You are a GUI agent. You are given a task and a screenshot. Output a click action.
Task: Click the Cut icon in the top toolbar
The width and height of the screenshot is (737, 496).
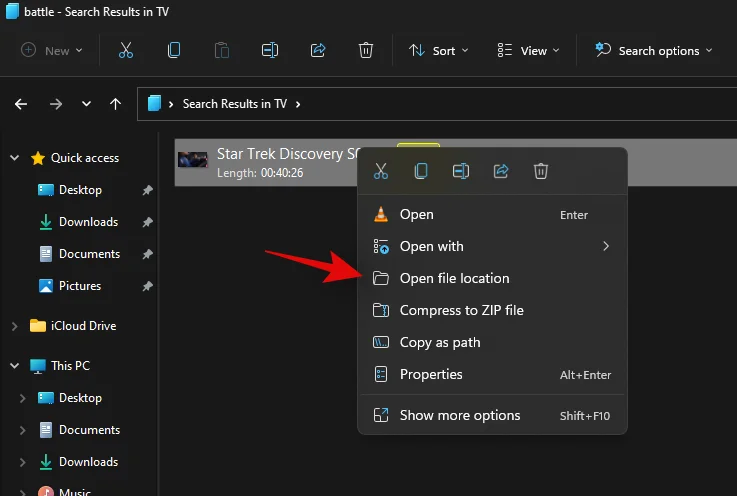pos(126,50)
